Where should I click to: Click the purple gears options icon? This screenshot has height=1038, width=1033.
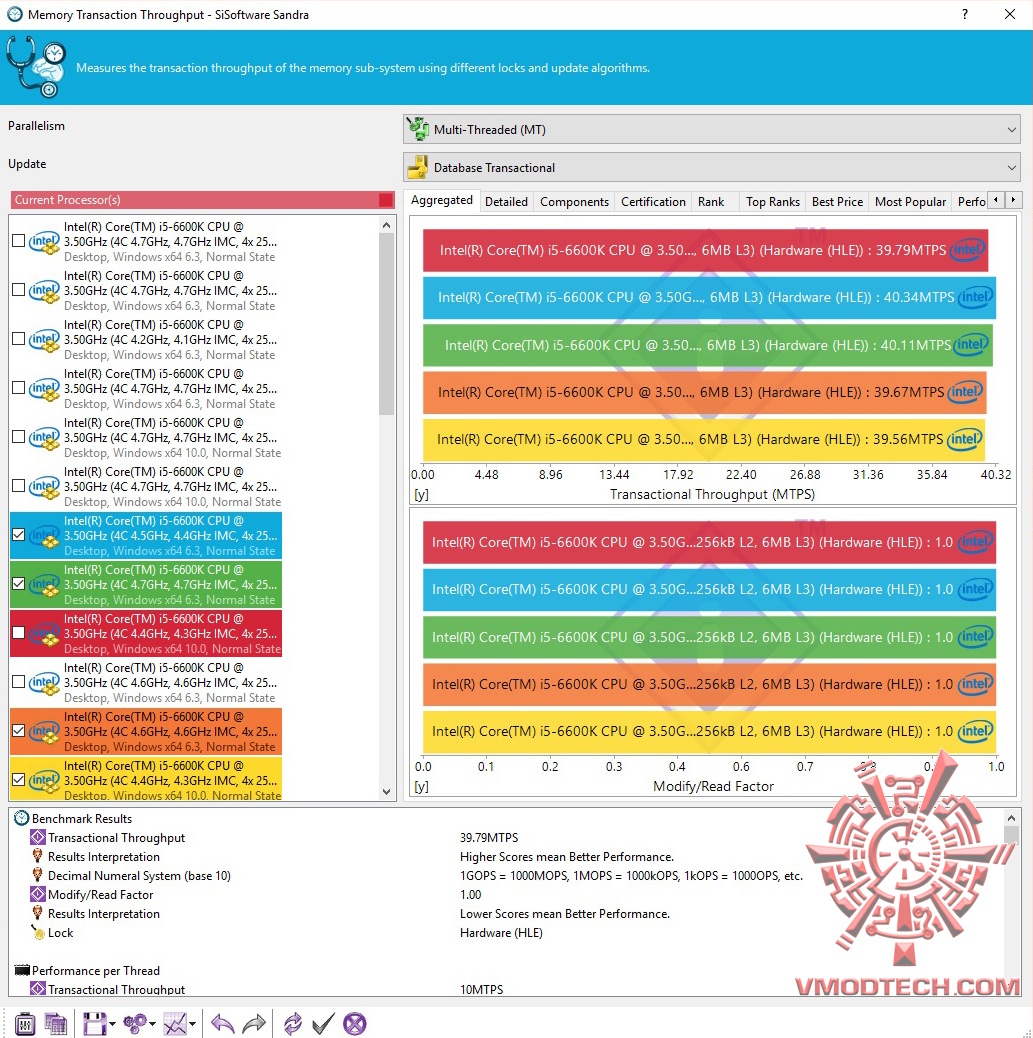pyautogui.click(x=135, y=1023)
